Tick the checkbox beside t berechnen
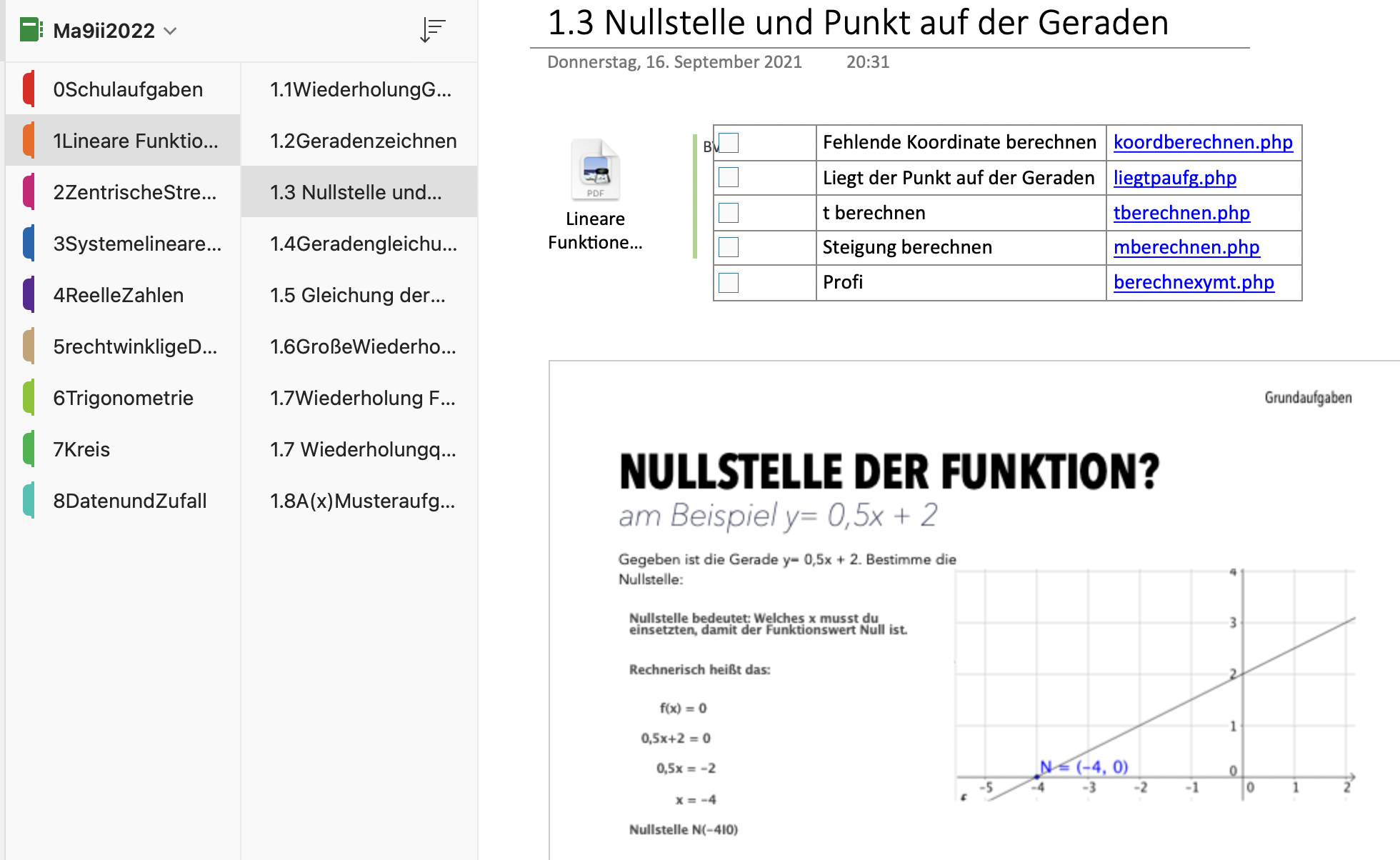 pos(729,213)
